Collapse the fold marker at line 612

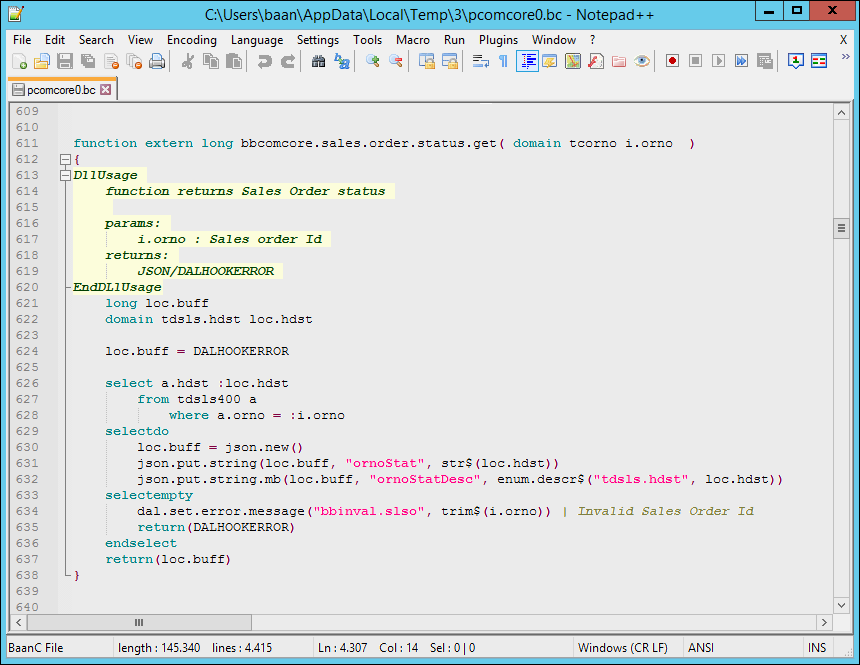point(65,159)
